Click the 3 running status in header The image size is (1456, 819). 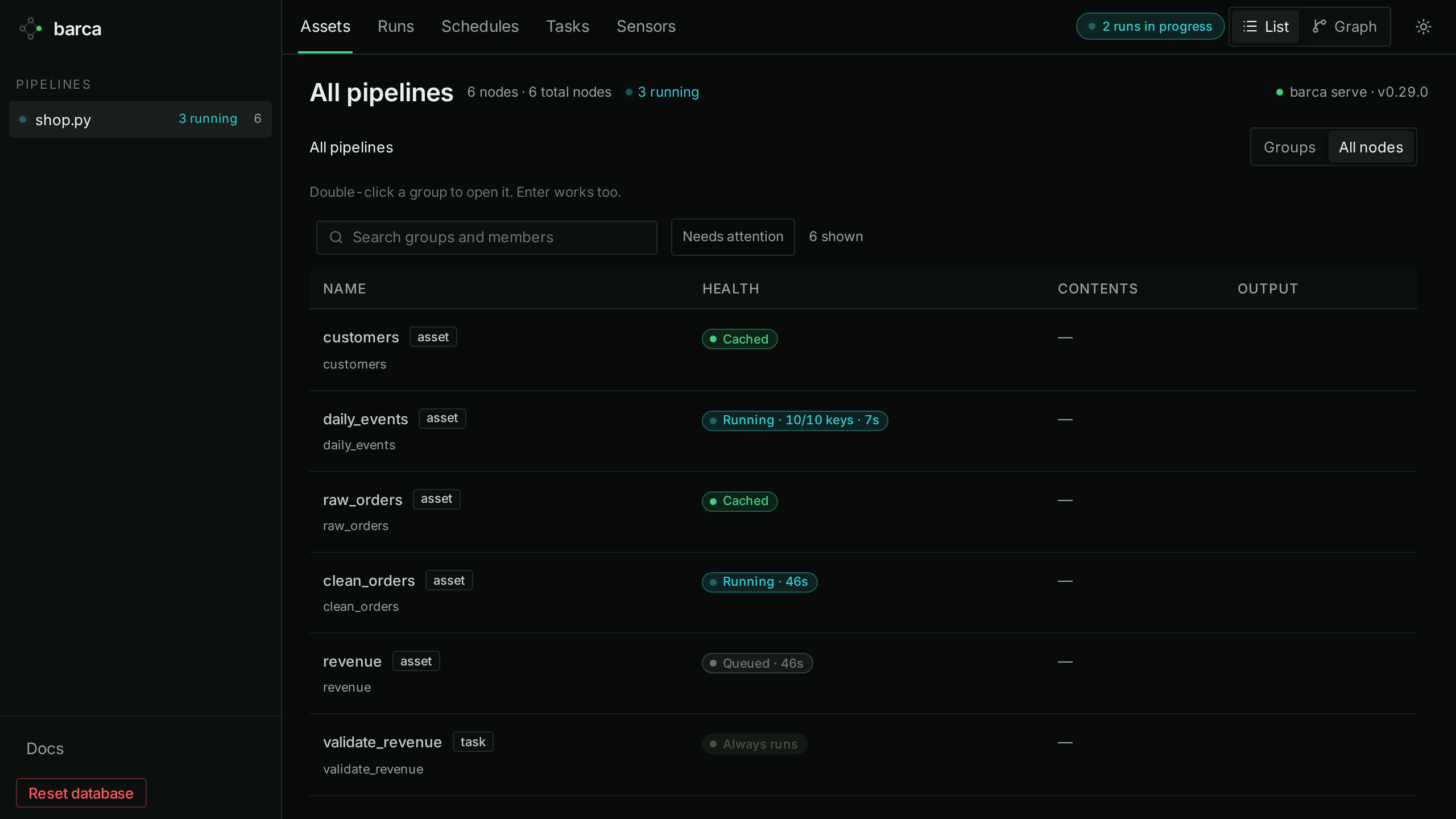click(x=663, y=92)
